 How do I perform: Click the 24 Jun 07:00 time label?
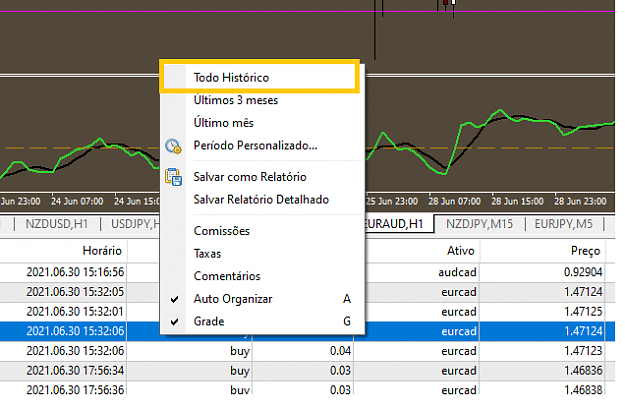click(77, 201)
